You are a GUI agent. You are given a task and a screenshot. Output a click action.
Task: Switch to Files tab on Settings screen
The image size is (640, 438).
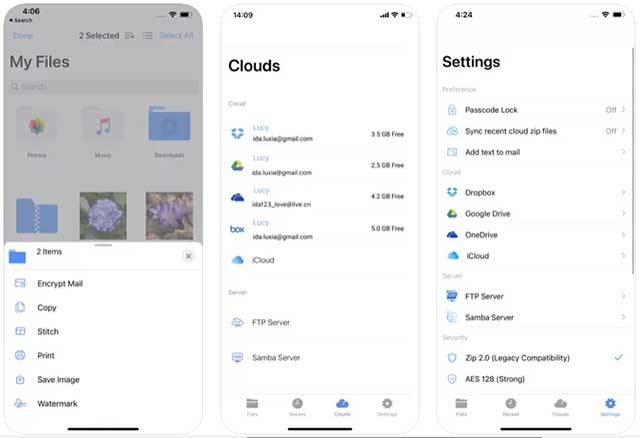tap(461, 406)
